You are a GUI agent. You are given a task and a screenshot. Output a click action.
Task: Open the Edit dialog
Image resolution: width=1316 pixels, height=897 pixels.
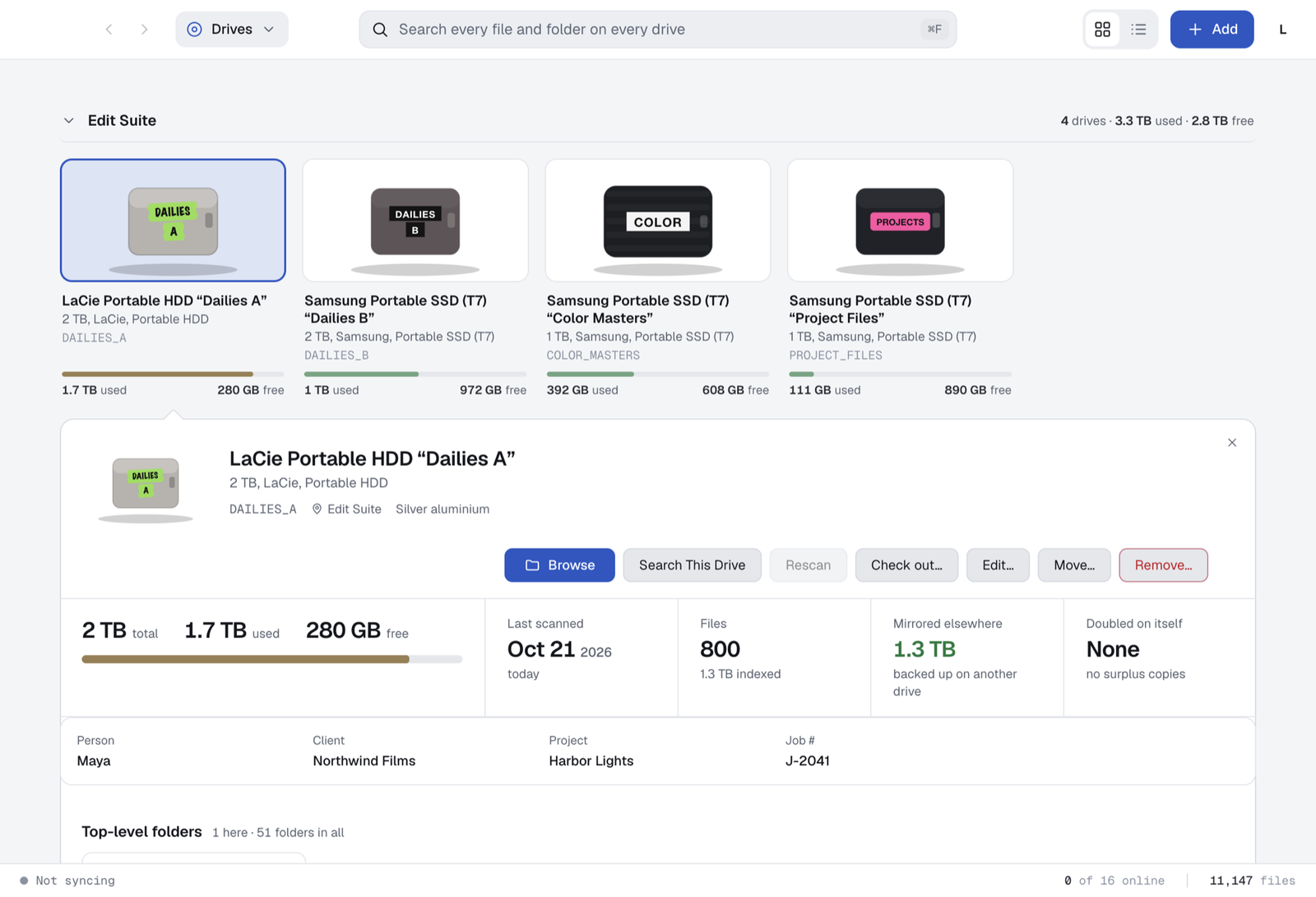998,565
